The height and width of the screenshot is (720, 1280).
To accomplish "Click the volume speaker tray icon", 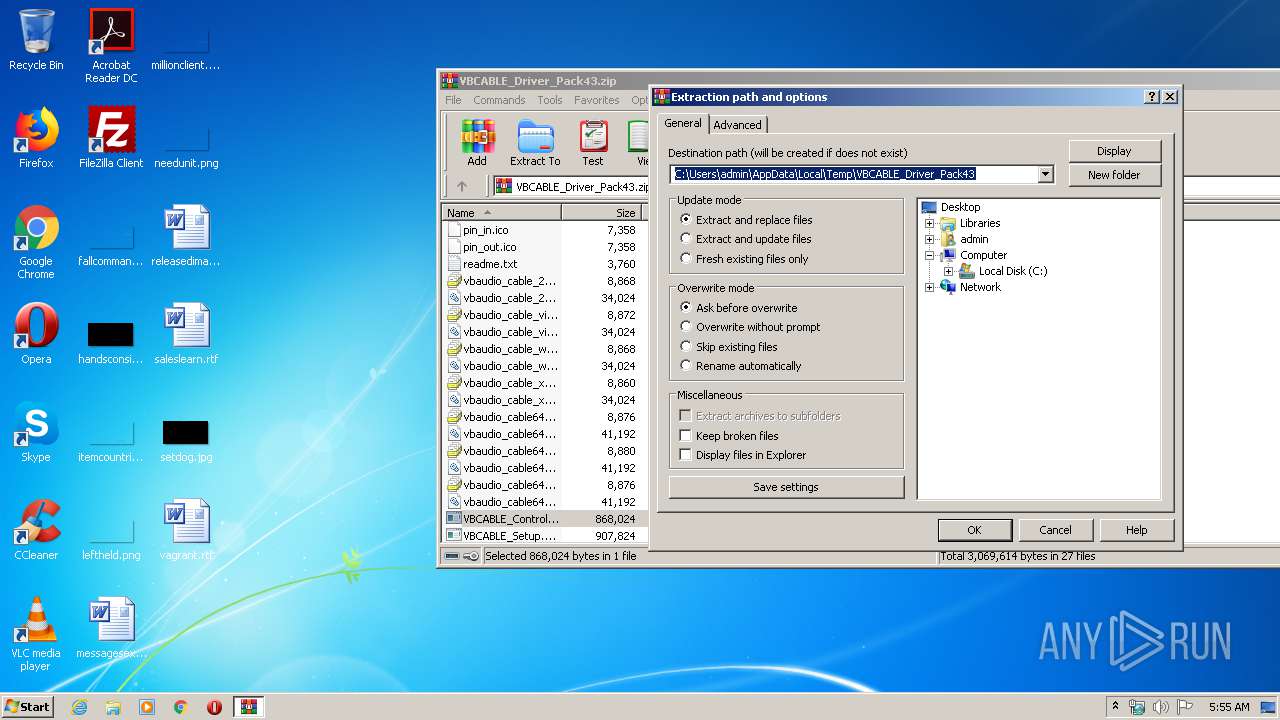I will [1161, 707].
